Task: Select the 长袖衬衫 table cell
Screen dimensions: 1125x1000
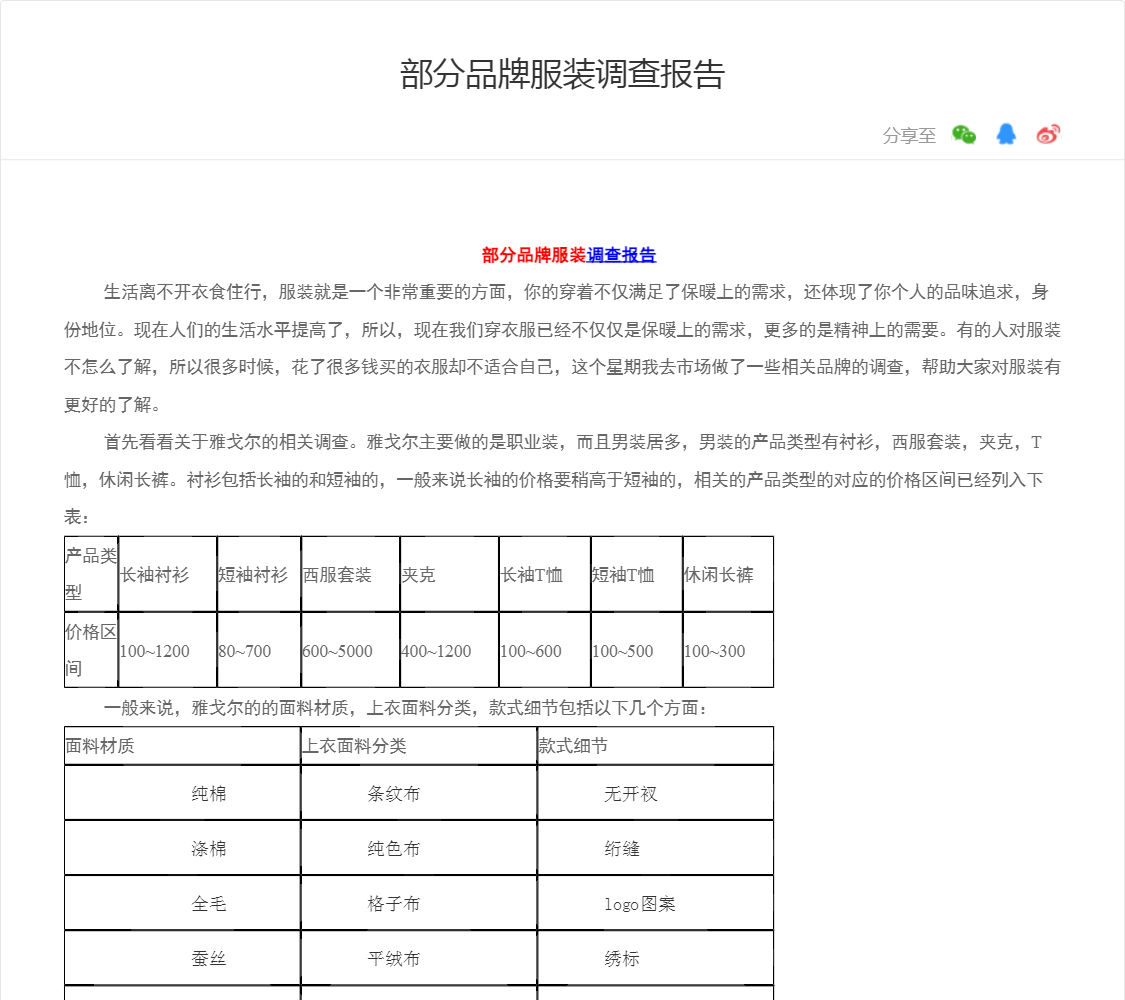Action: 168,574
